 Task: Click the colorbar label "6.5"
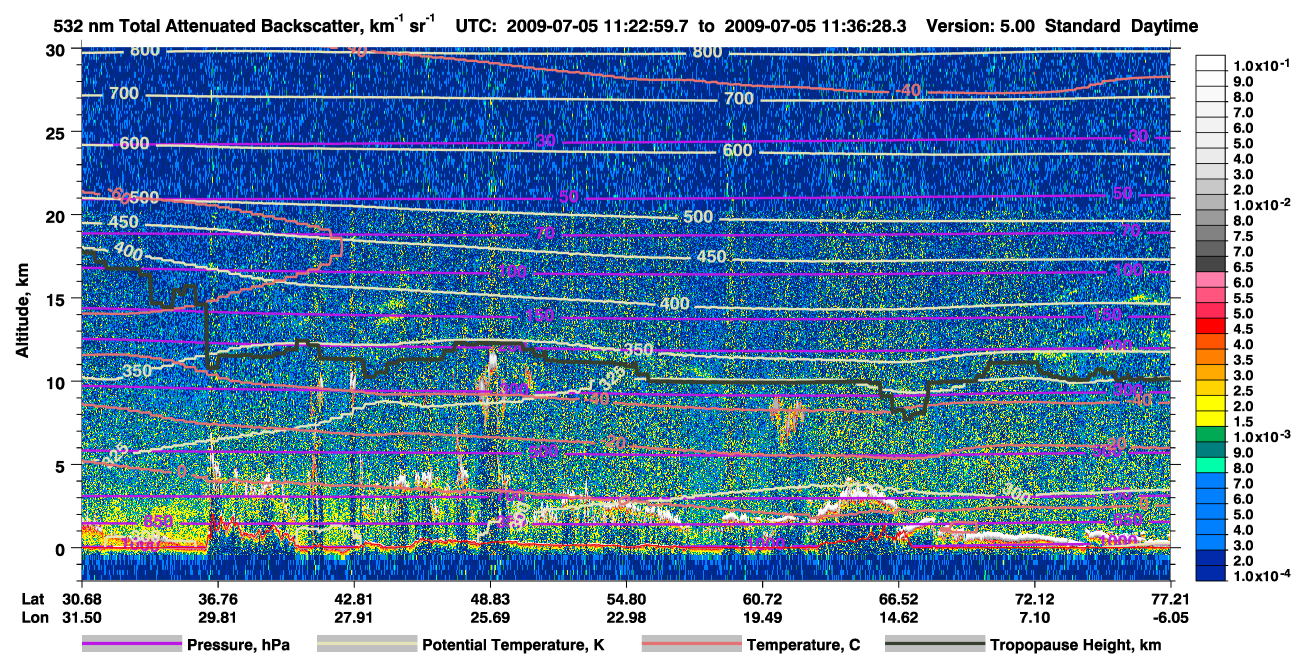coord(1243,267)
